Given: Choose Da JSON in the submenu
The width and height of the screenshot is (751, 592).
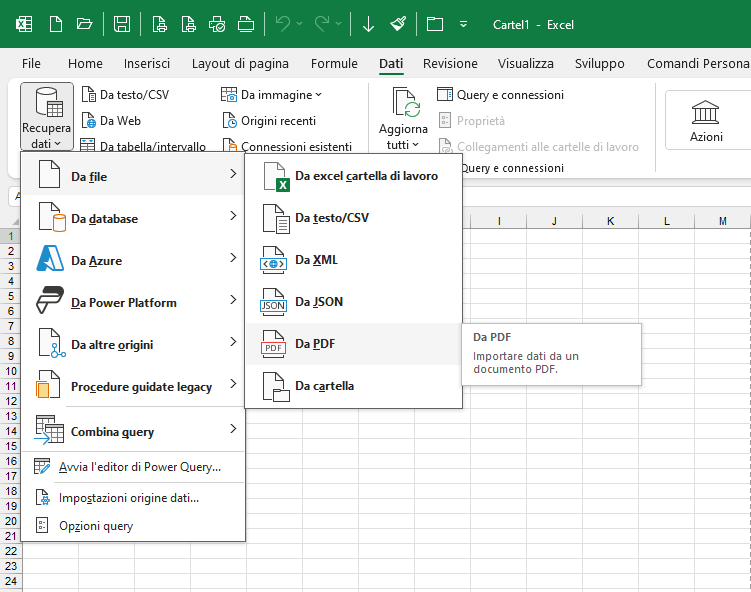Looking at the screenshot, I should [x=354, y=302].
